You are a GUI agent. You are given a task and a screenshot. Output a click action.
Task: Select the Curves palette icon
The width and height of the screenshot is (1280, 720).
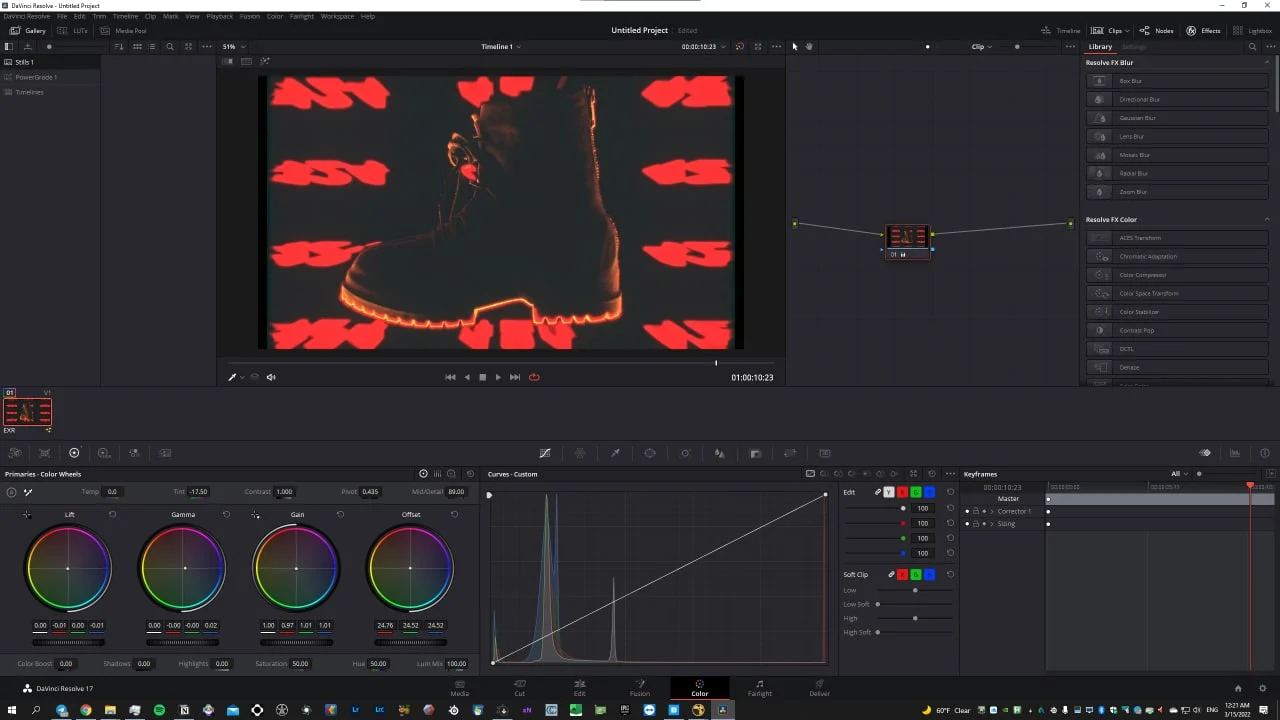tap(545, 453)
